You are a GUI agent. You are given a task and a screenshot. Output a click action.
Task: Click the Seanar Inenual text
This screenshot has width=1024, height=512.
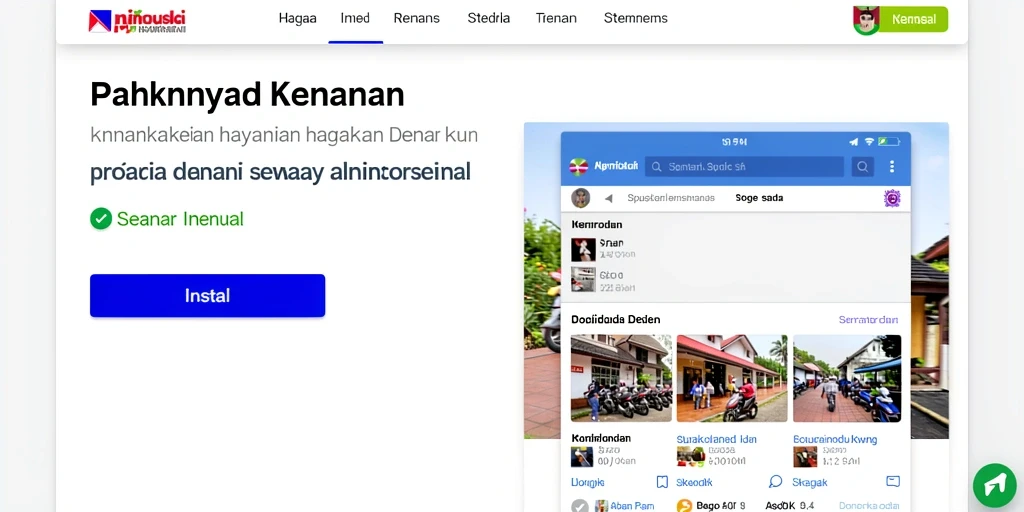pyautogui.click(x=180, y=219)
